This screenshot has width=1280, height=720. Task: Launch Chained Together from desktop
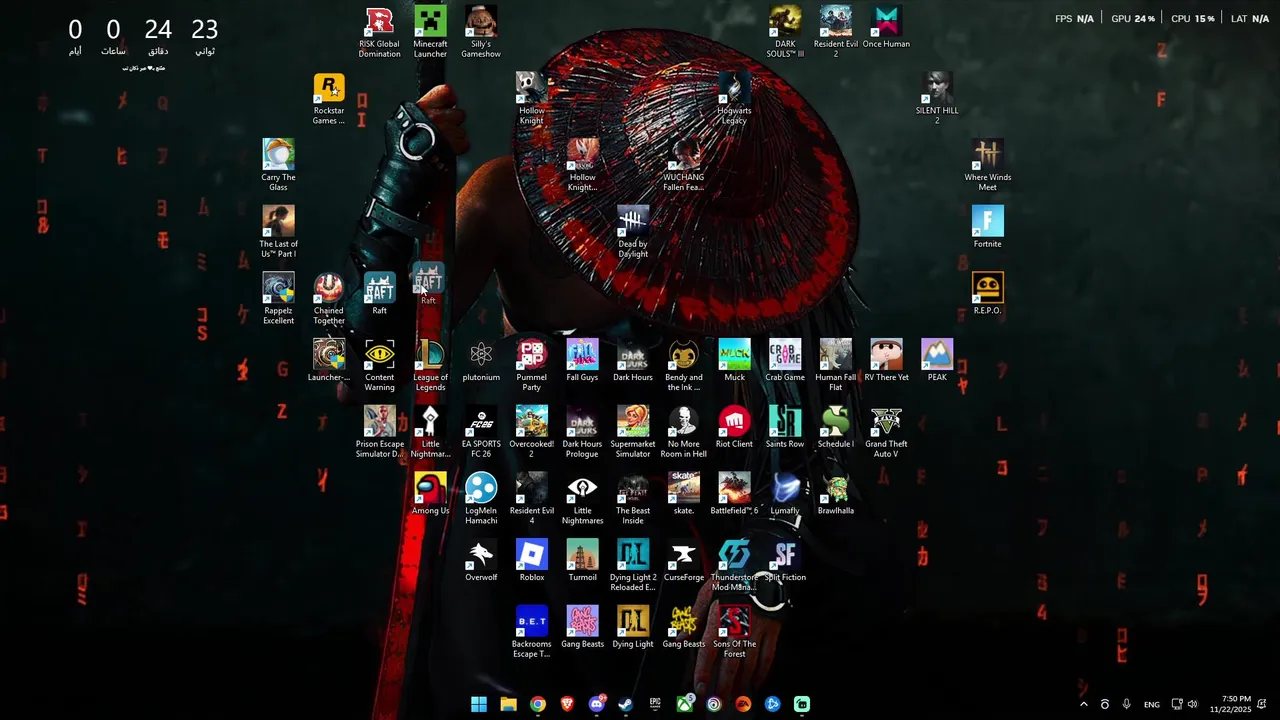tap(329, 299)
